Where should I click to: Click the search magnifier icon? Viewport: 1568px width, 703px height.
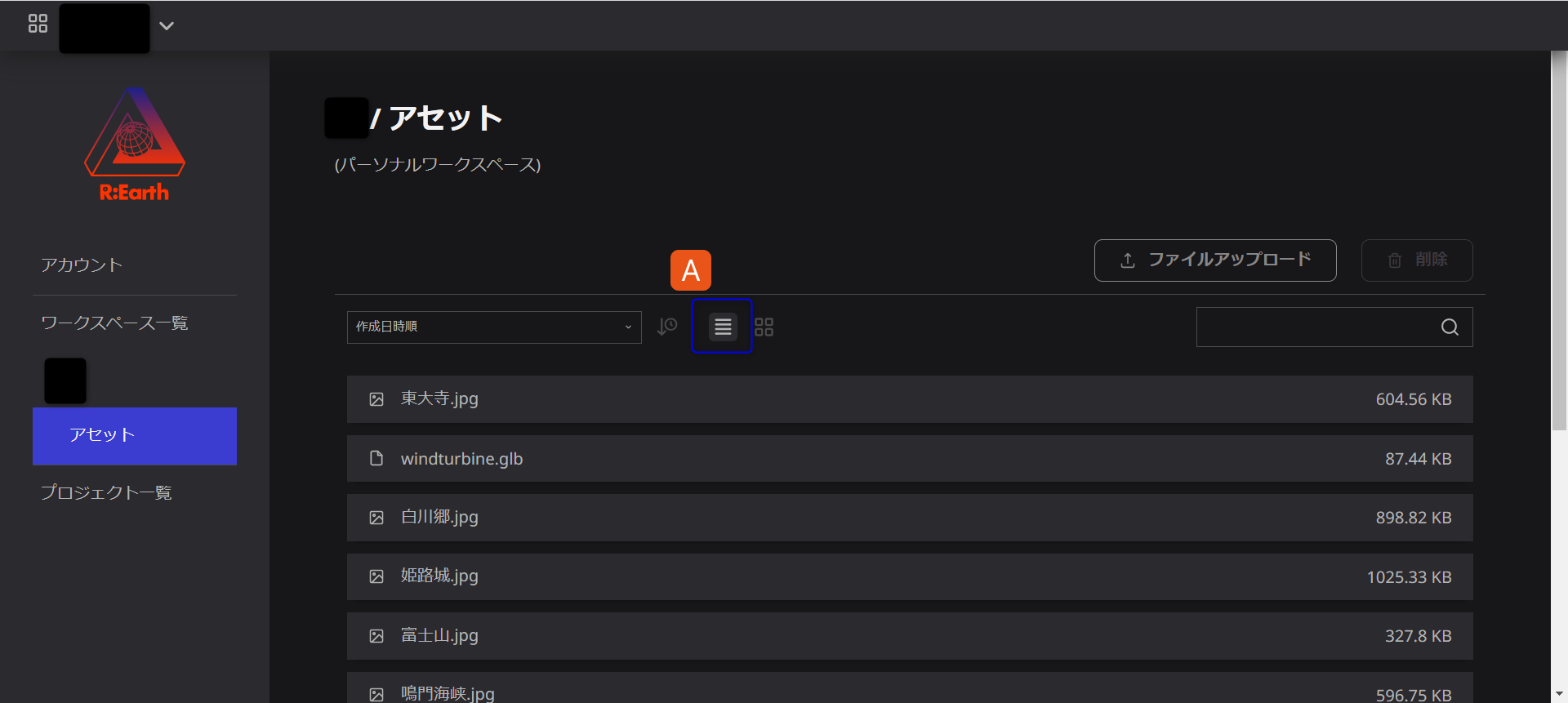pyautogui.click(x=1450, y=327)
